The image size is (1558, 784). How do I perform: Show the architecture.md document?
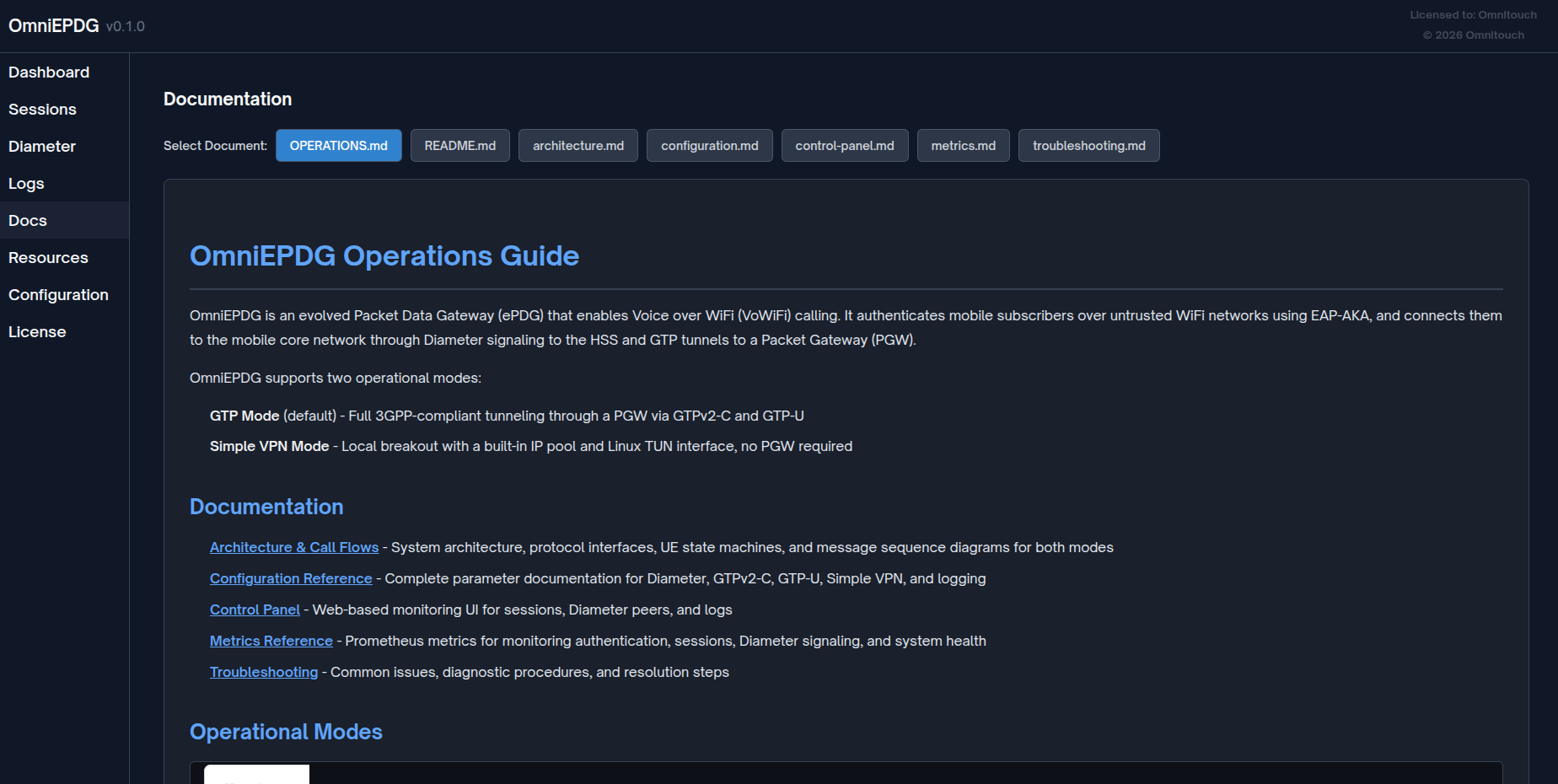[x=578, y=146]
